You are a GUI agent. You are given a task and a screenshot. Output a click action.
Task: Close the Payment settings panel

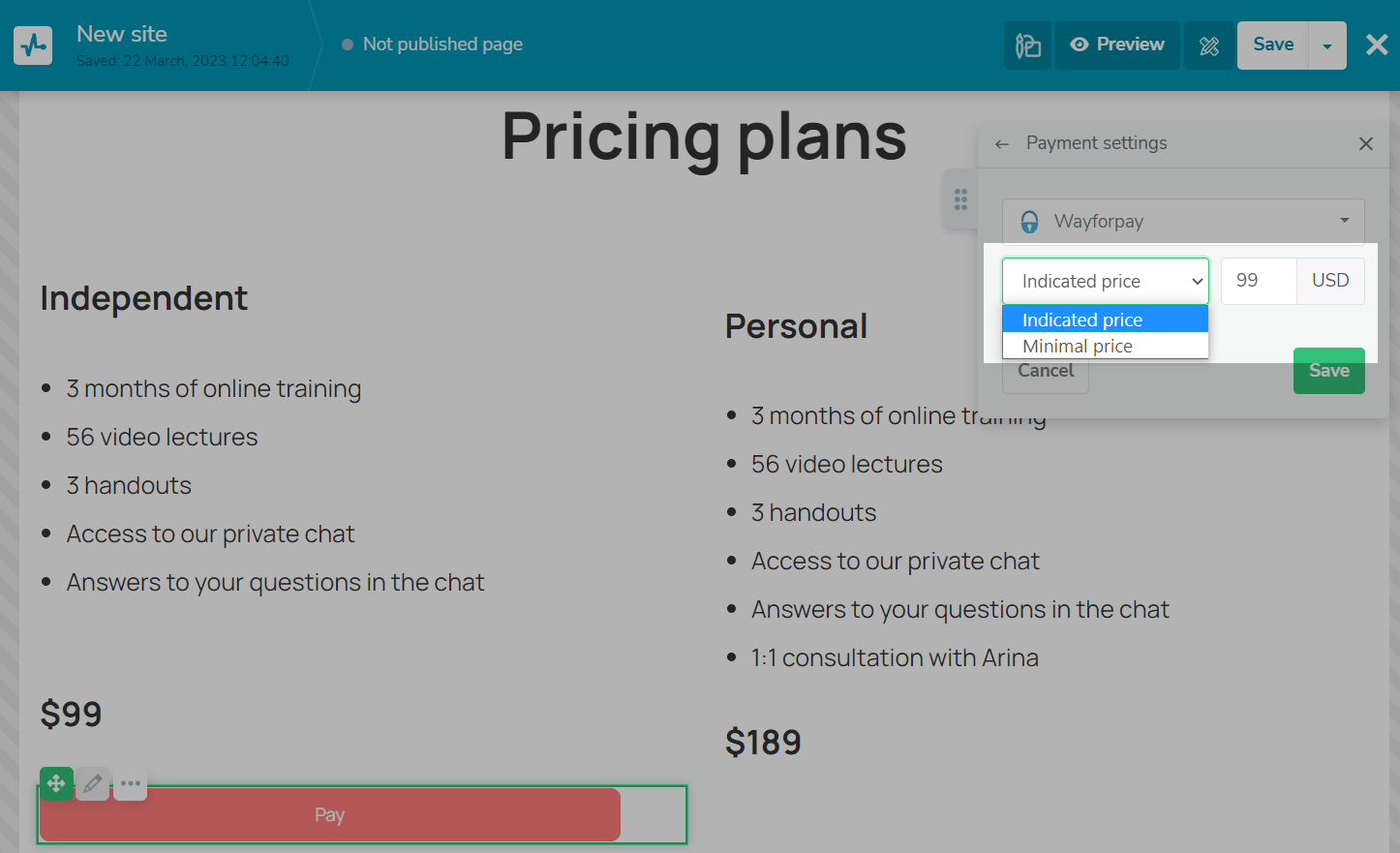[x=1366, y=143]
